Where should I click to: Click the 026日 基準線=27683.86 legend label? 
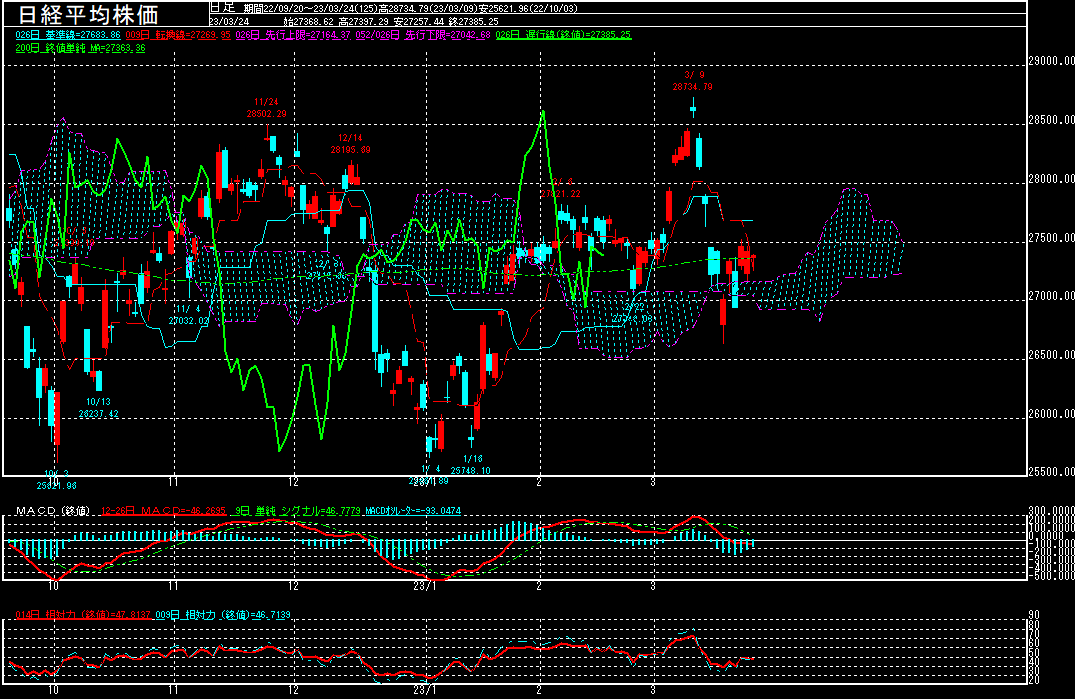click(x=68, y=35)
